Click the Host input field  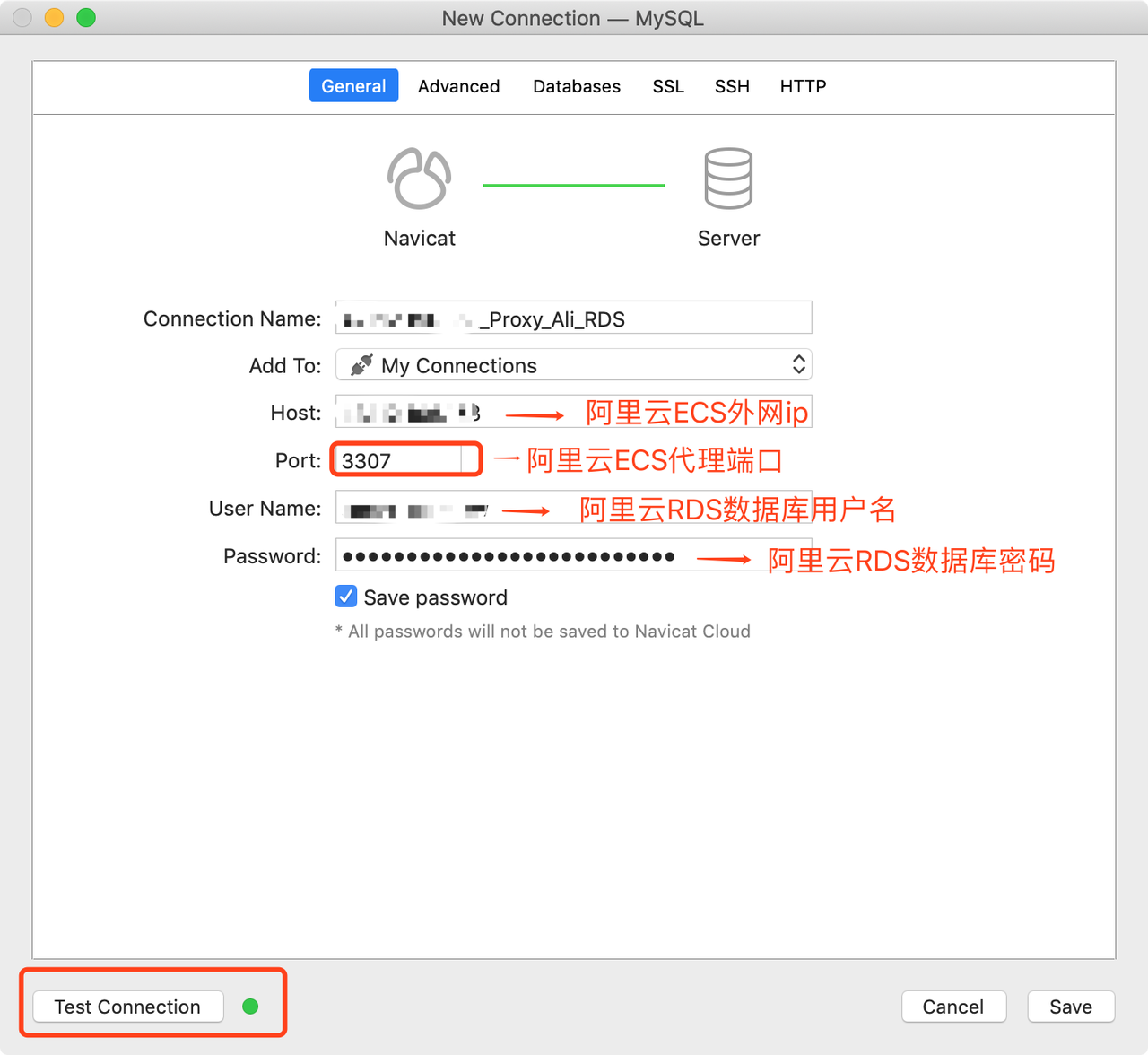tap(573, 413)
